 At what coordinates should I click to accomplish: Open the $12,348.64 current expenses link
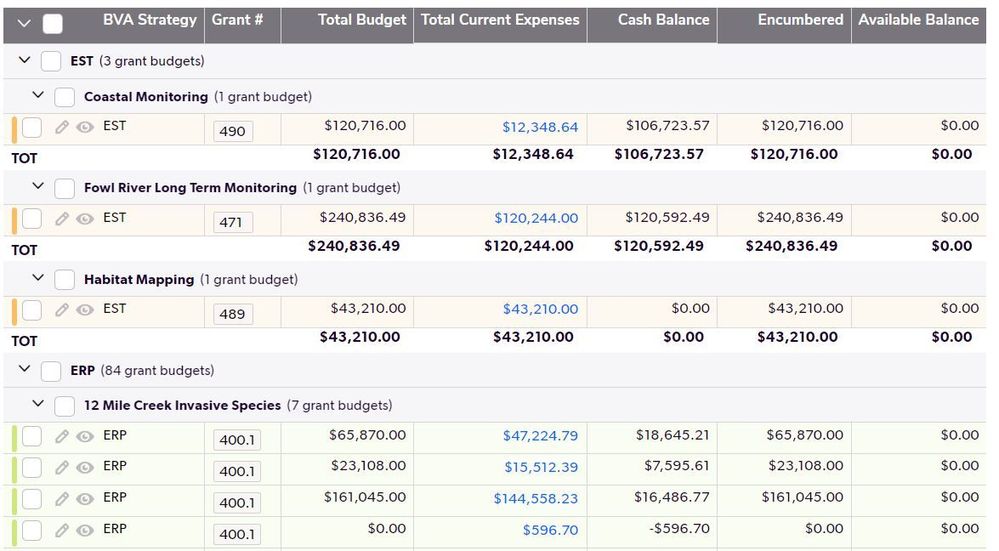540,127
